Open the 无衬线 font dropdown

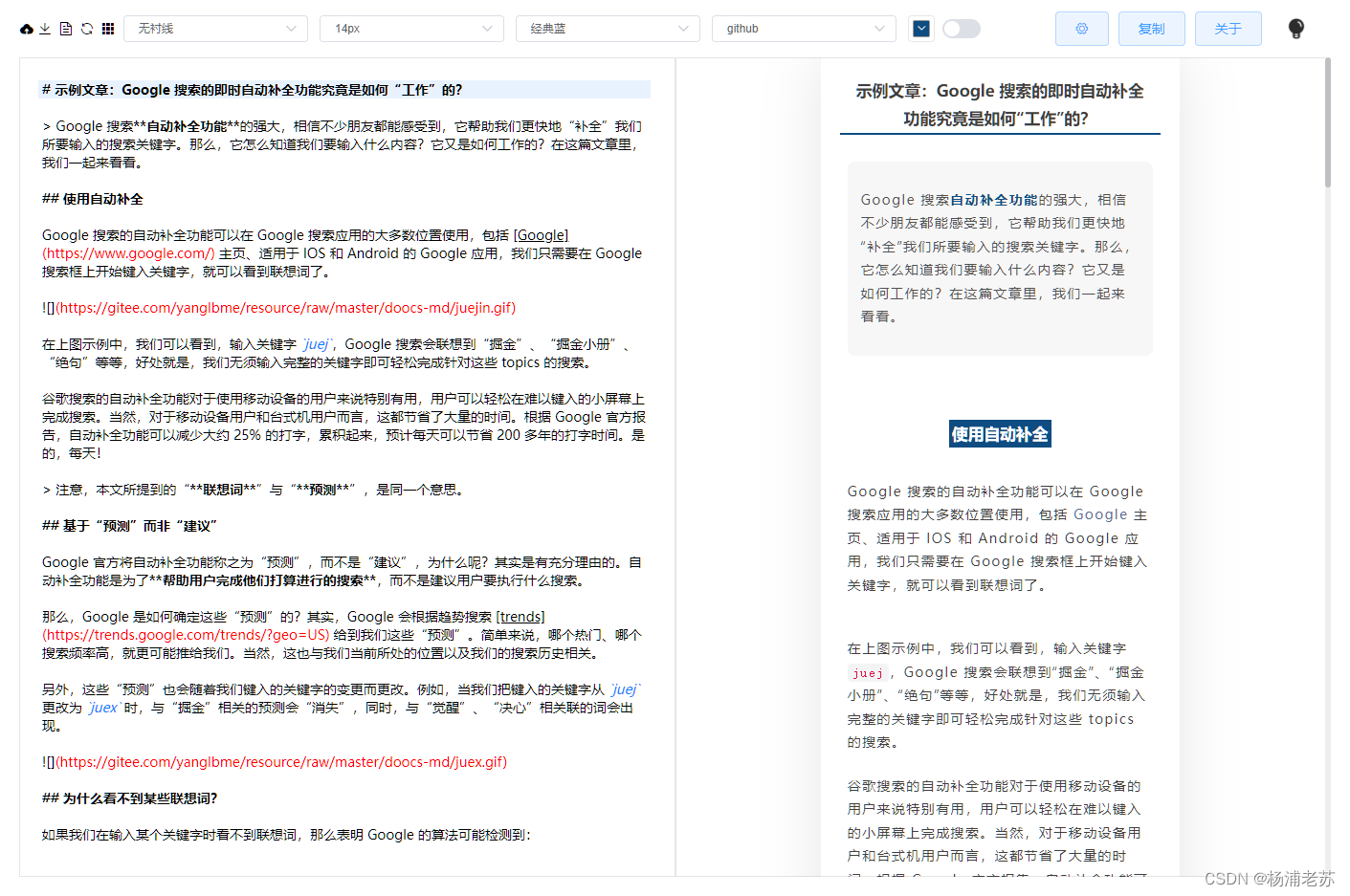215,29
